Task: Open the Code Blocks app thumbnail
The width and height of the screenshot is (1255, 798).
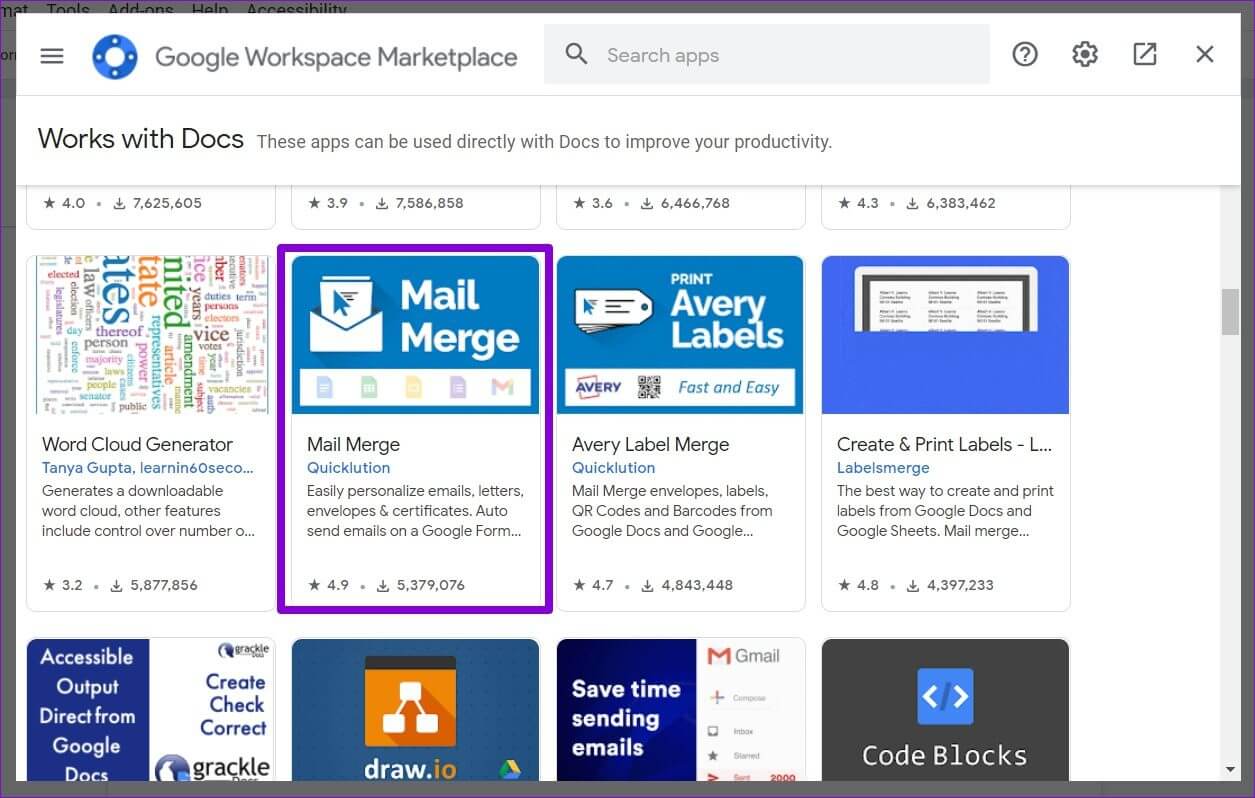Action: tap(945, 710)
